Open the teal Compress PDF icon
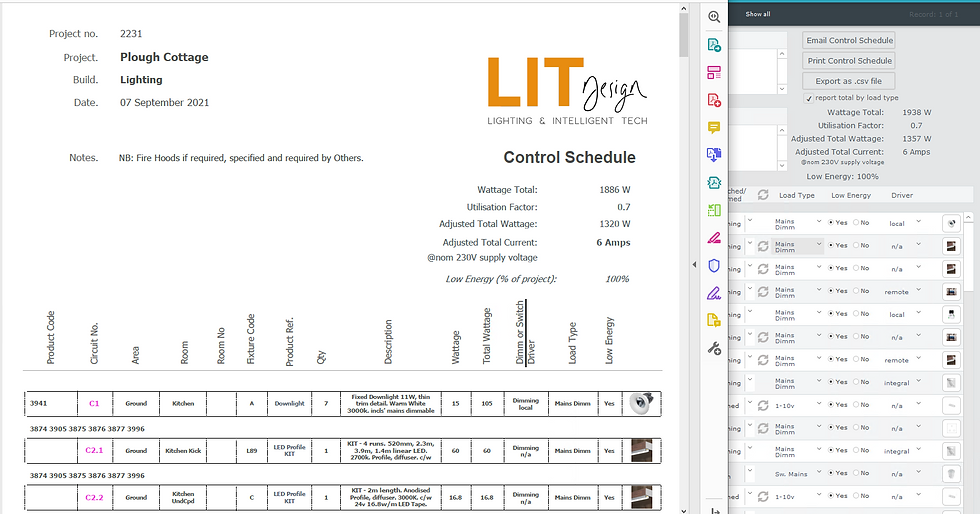Image resolution: width=980 pixels, height=514 pixels. pyautogui.click(x=714, y=183)
